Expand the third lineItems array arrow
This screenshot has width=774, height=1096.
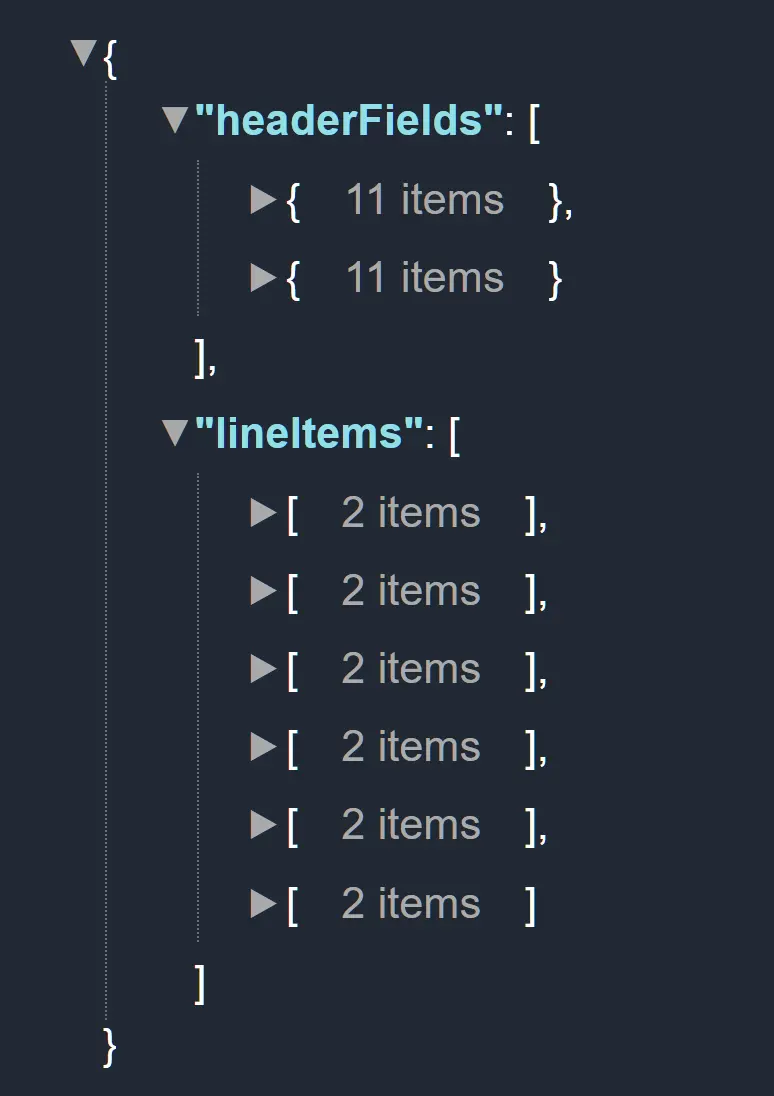[x=263, y=669]
